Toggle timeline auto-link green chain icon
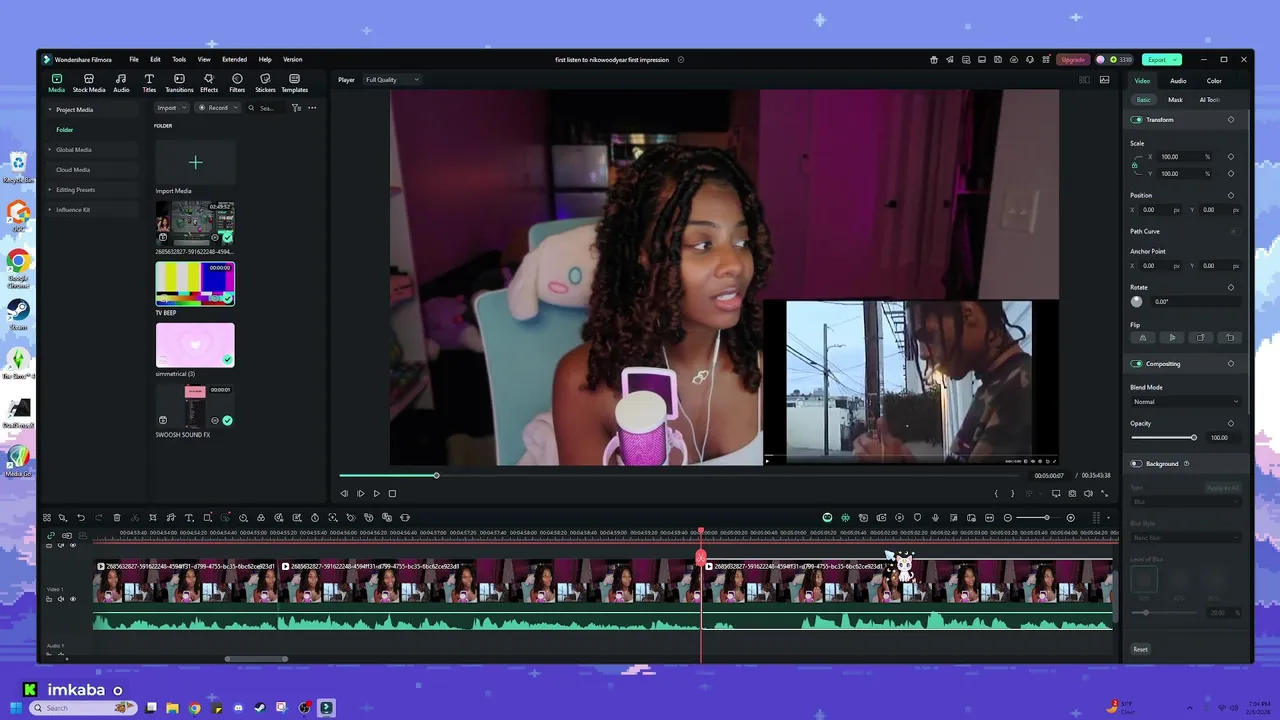Viewport: 1280px width, 720px height. [51, 535]
